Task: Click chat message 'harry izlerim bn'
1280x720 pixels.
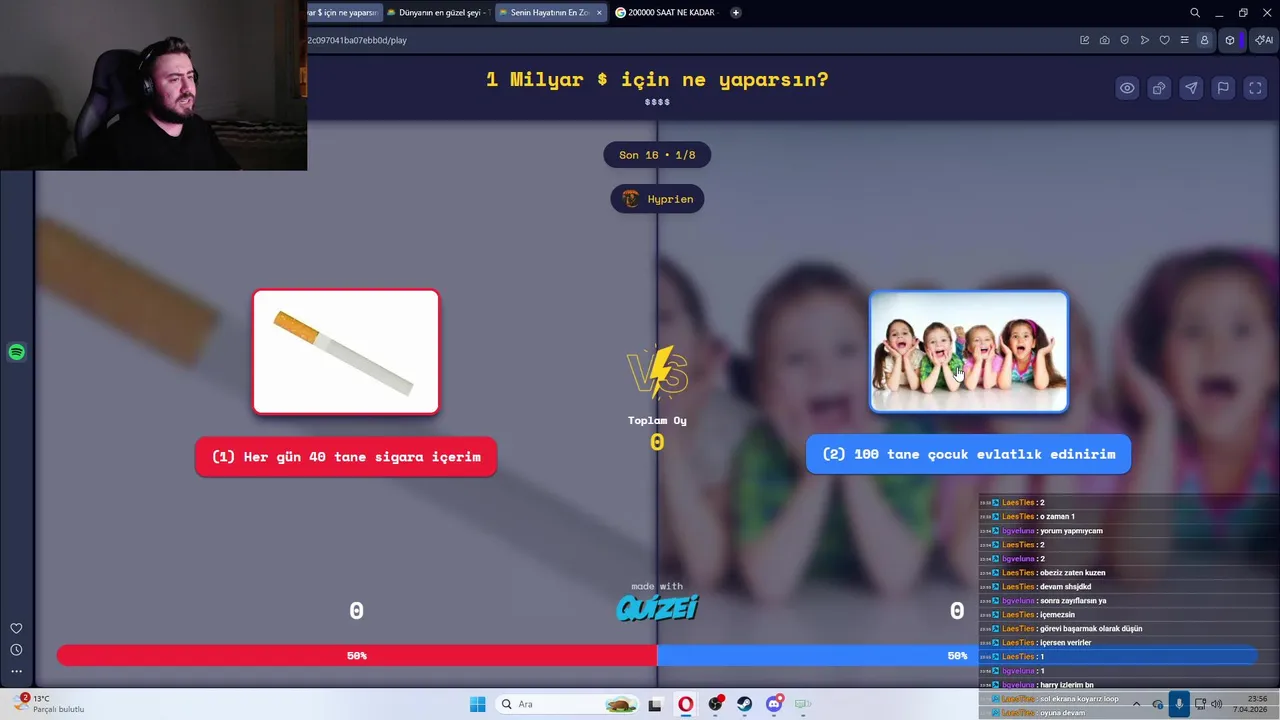Action: [x=1066, y=685]
